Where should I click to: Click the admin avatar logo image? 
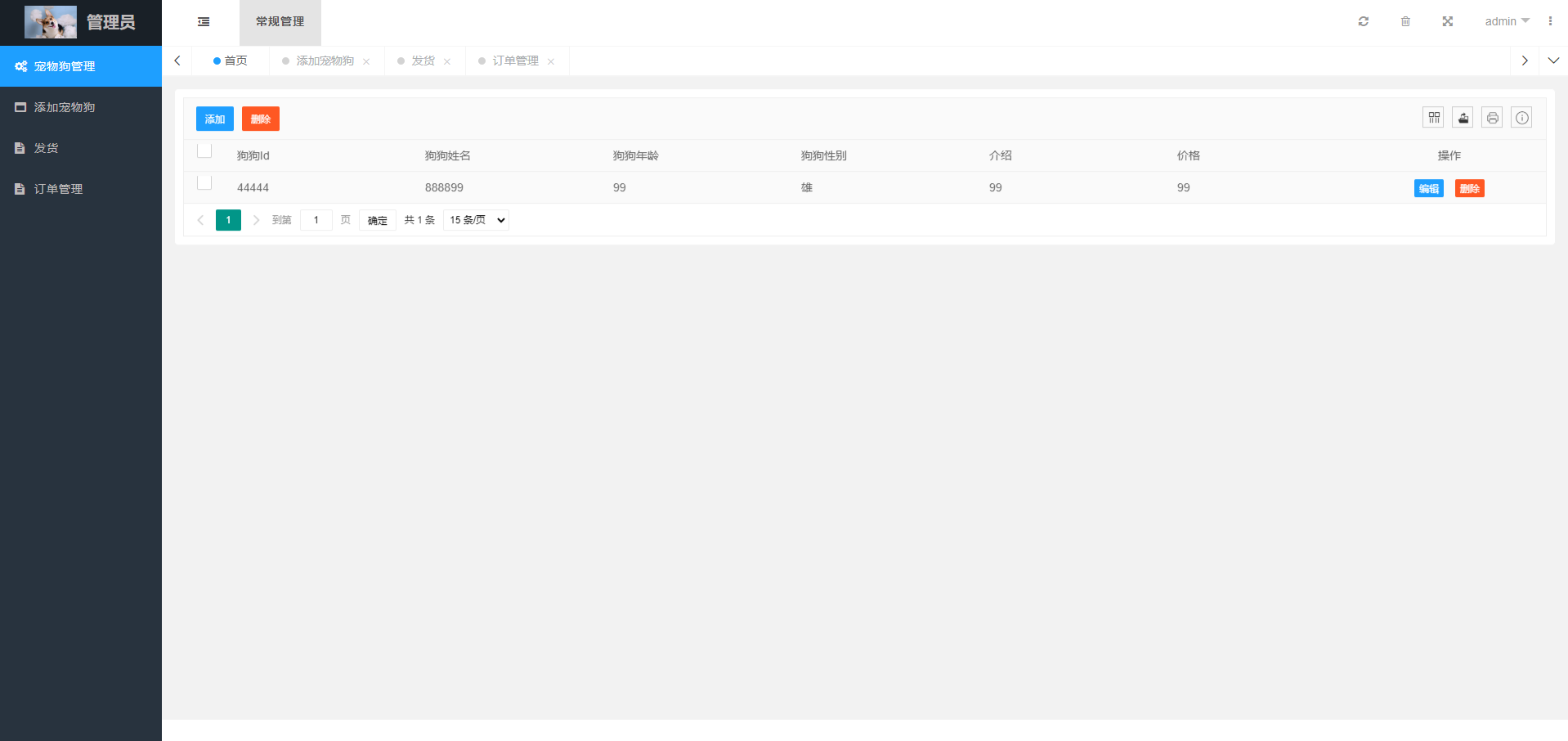click(51, 22)
